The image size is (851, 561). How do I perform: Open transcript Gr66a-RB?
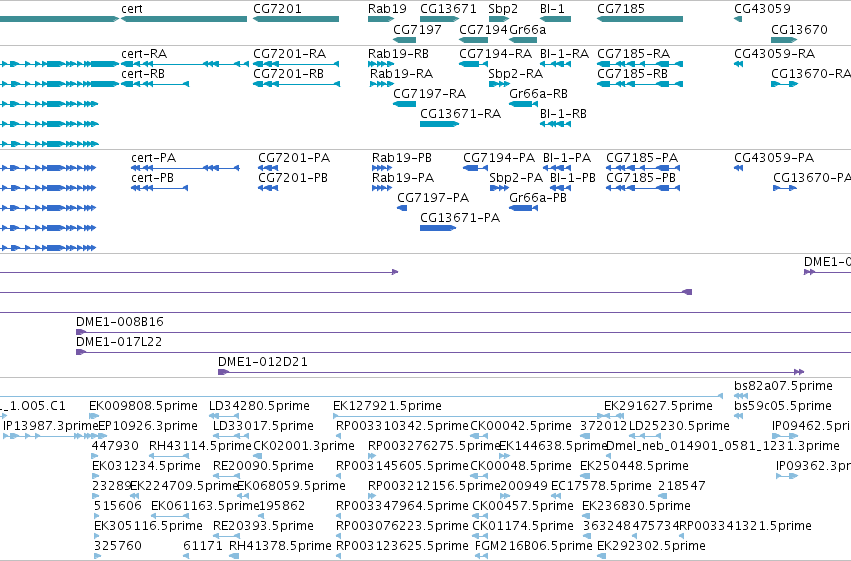[x=538, y=94]
